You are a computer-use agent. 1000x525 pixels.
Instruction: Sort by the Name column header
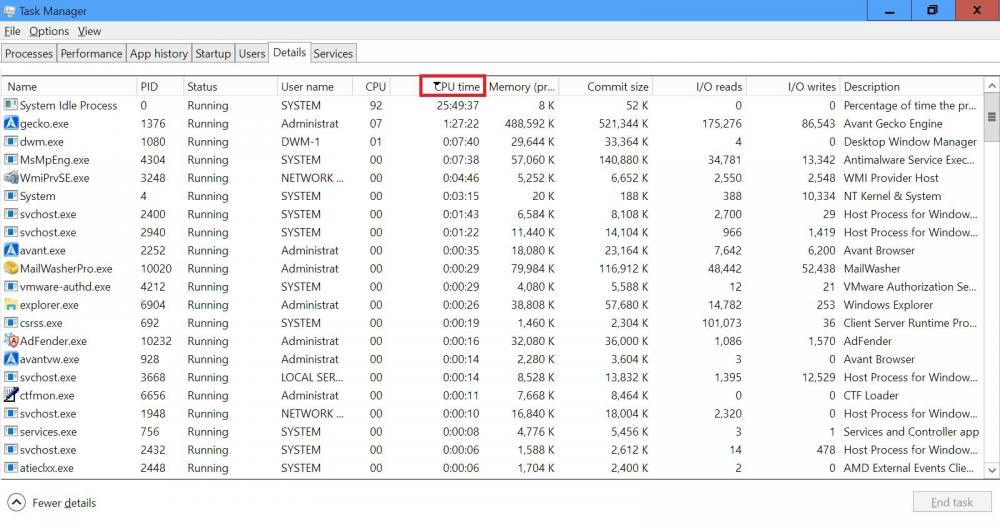click(x=69, y=87)
